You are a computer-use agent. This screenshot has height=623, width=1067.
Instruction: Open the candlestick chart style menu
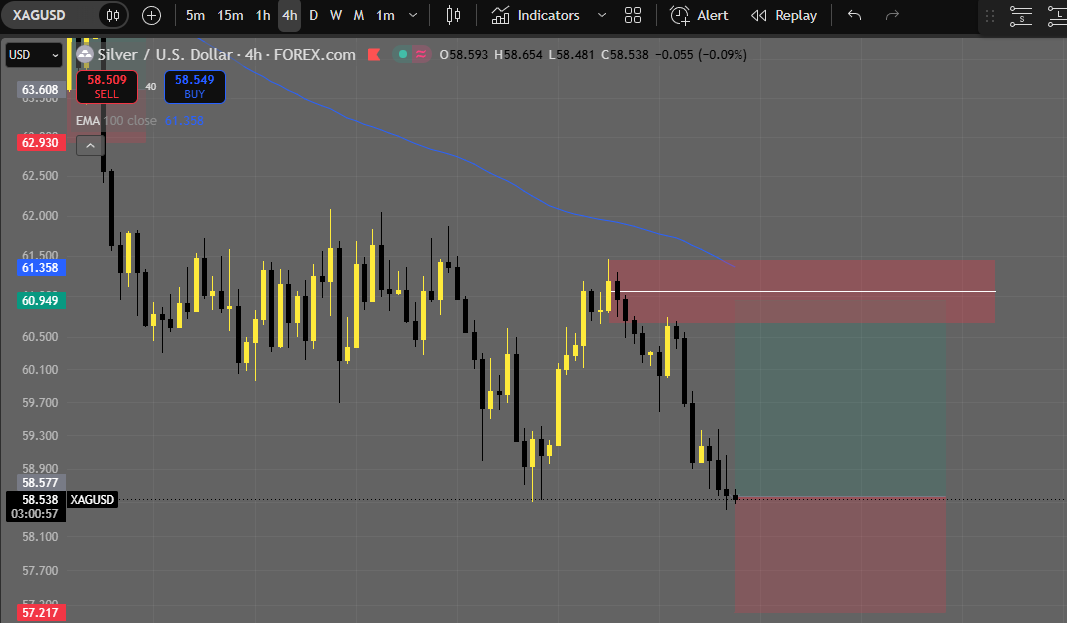453,15
